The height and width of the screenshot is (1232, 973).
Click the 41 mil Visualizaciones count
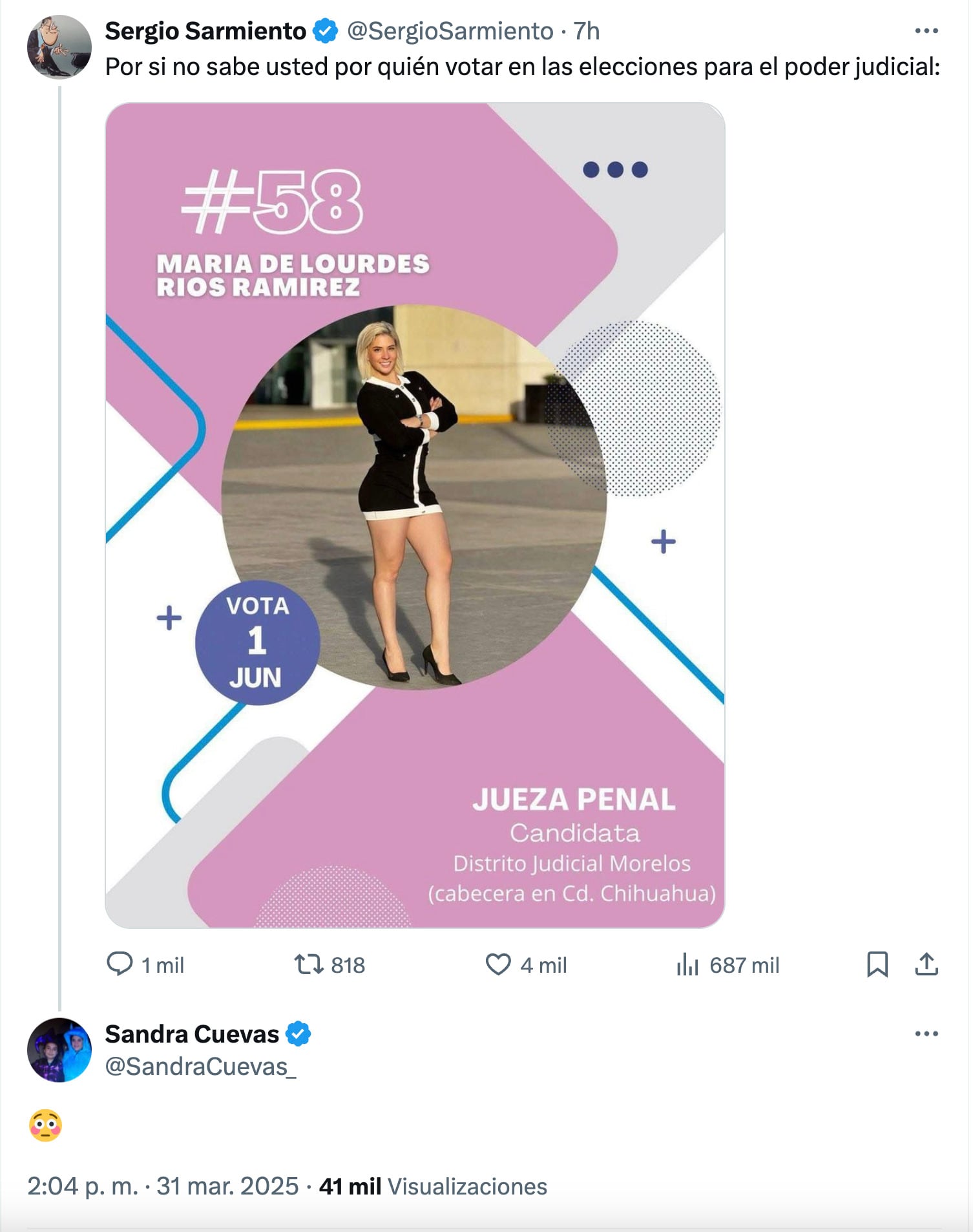[x=433, y=1186]
